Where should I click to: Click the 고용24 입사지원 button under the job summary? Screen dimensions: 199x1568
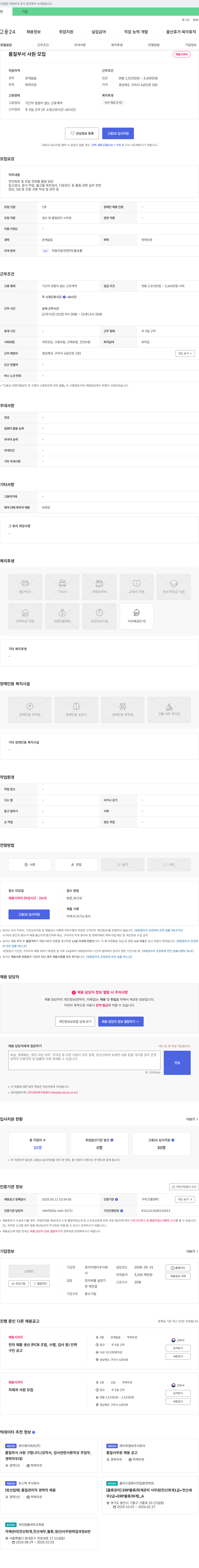[x=118, y=133]
